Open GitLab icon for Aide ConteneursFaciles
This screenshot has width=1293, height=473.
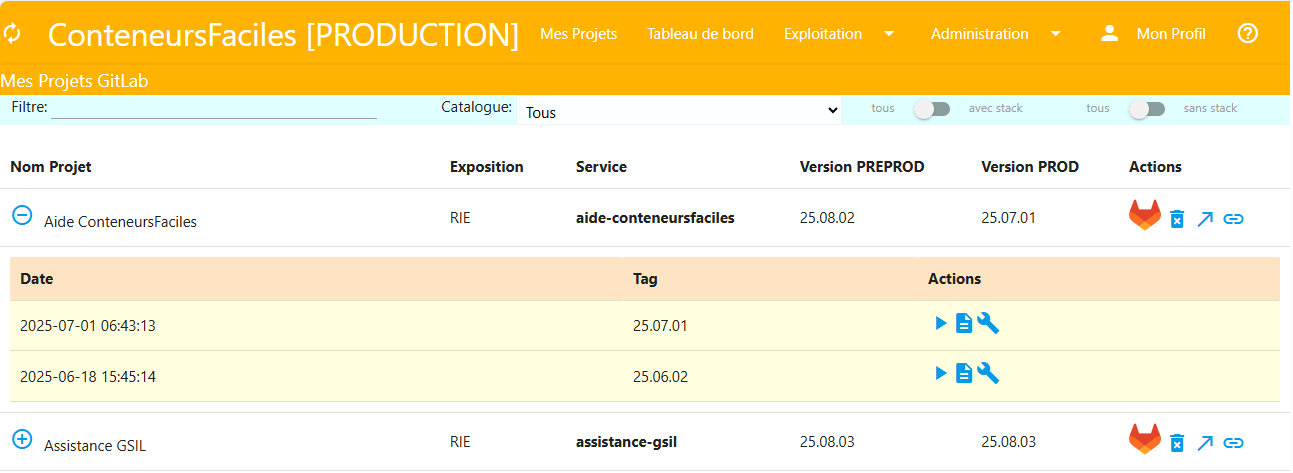pos(1145,216)
